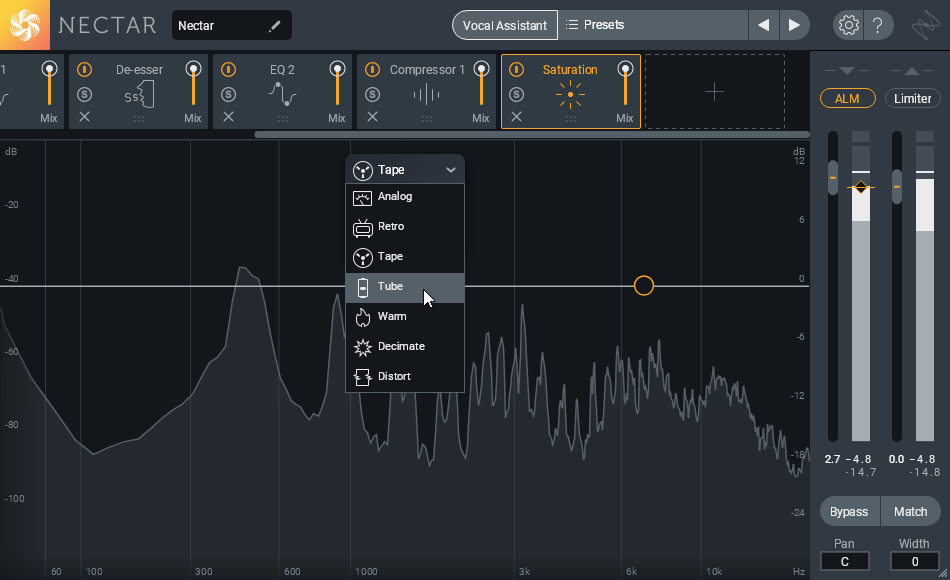Screen dimensions: 950x580
Task: Click the Bypass button
Action: click(x=849, y=512)
